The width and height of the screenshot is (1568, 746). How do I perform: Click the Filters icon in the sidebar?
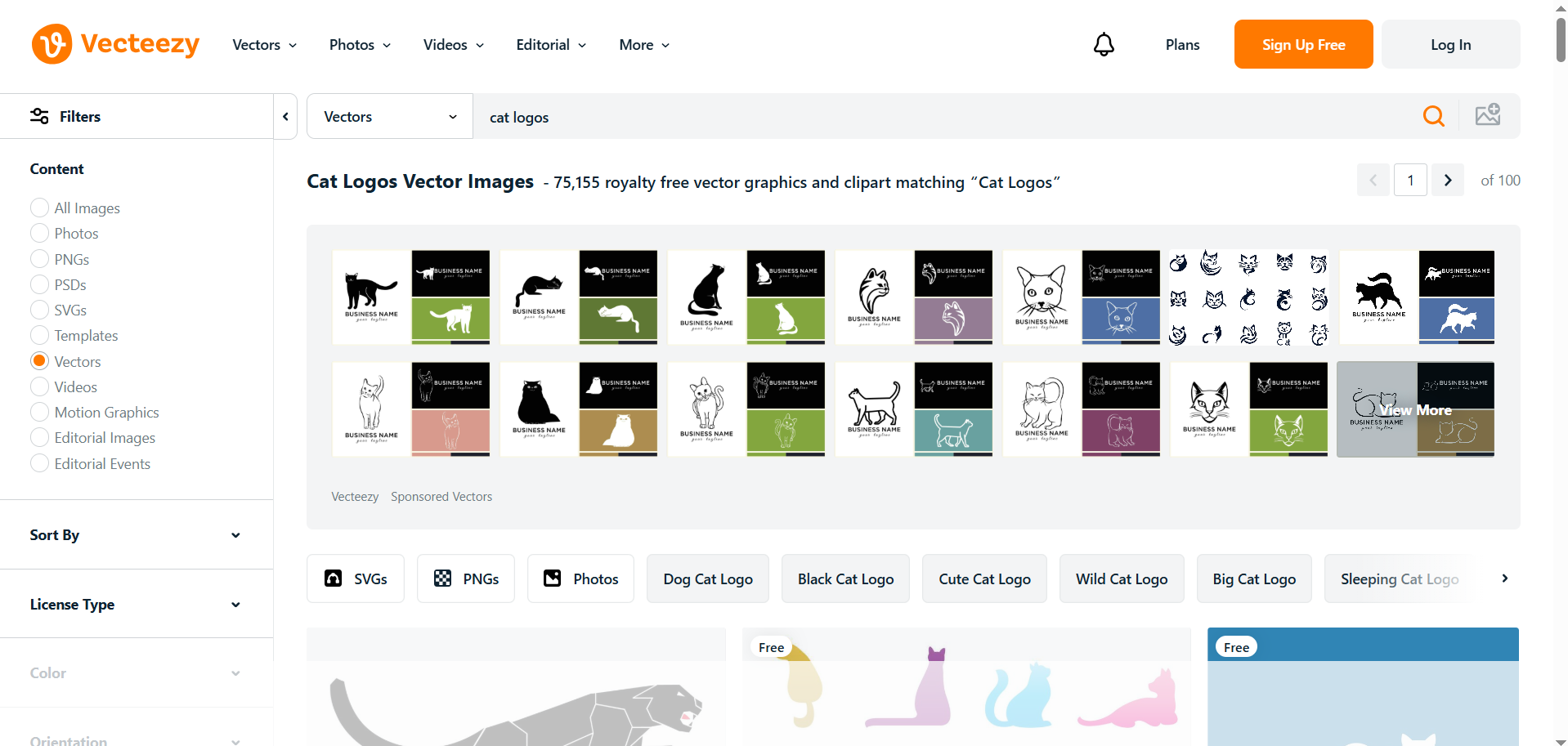coord(39,116)
